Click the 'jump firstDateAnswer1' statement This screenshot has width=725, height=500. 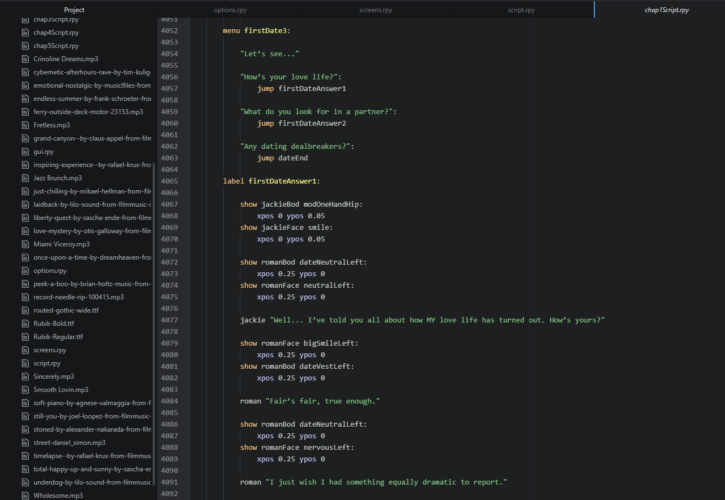(301, 88)
